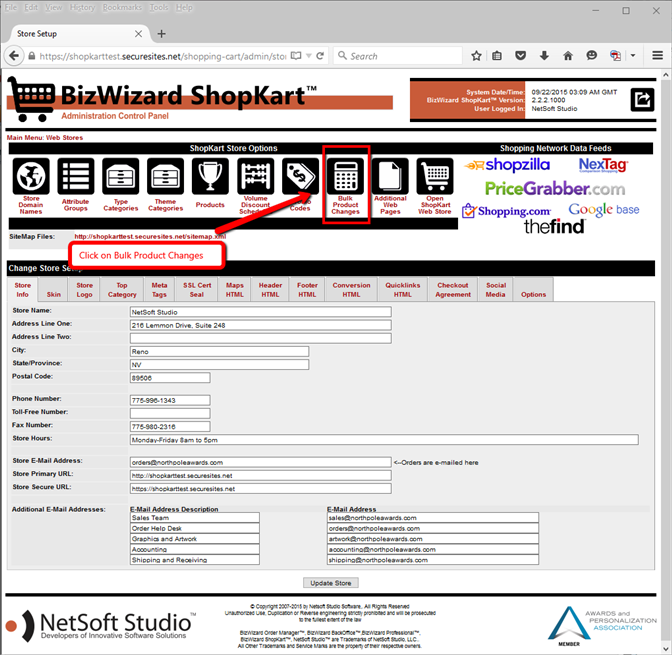Viewport: 672px width, 655px height.
Task: Open the History menu
Action: [82, 8]
